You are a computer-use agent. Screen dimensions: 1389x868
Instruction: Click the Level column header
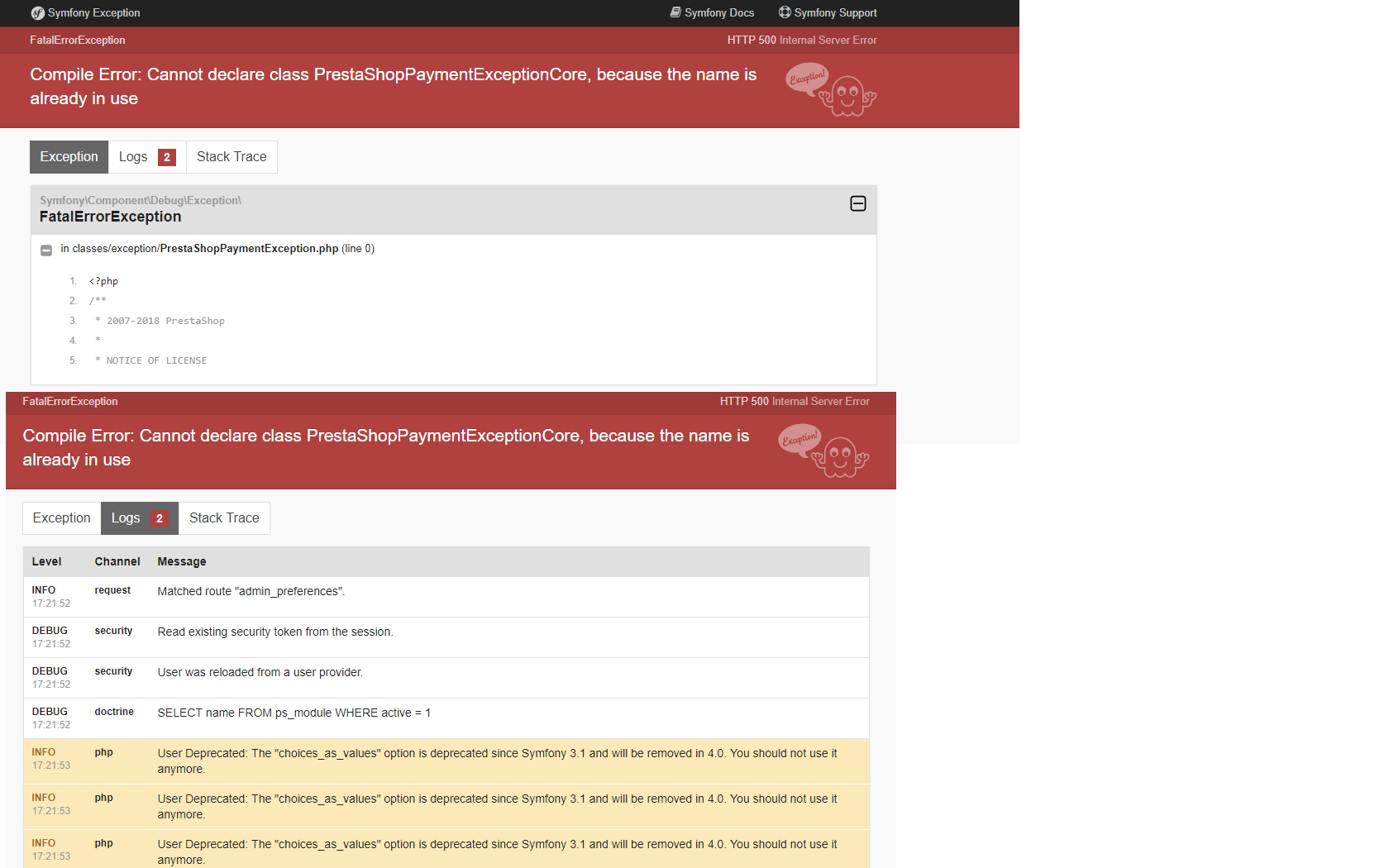click(46, 561)
